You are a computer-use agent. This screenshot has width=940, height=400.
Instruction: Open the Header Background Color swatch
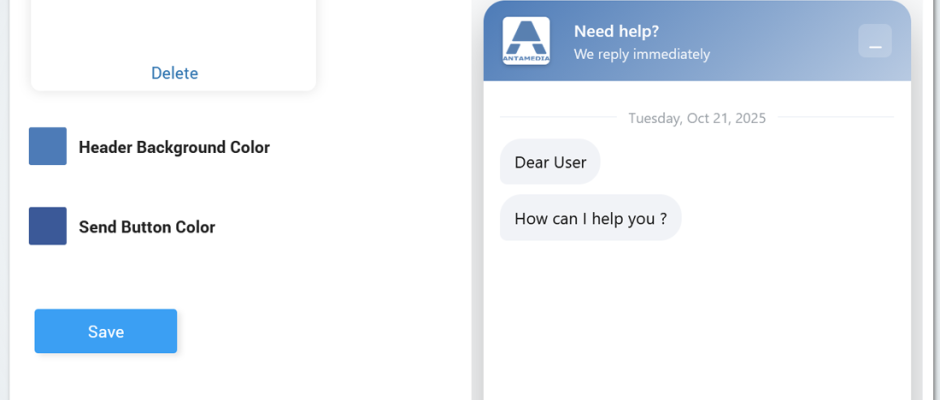pos(48,146)
